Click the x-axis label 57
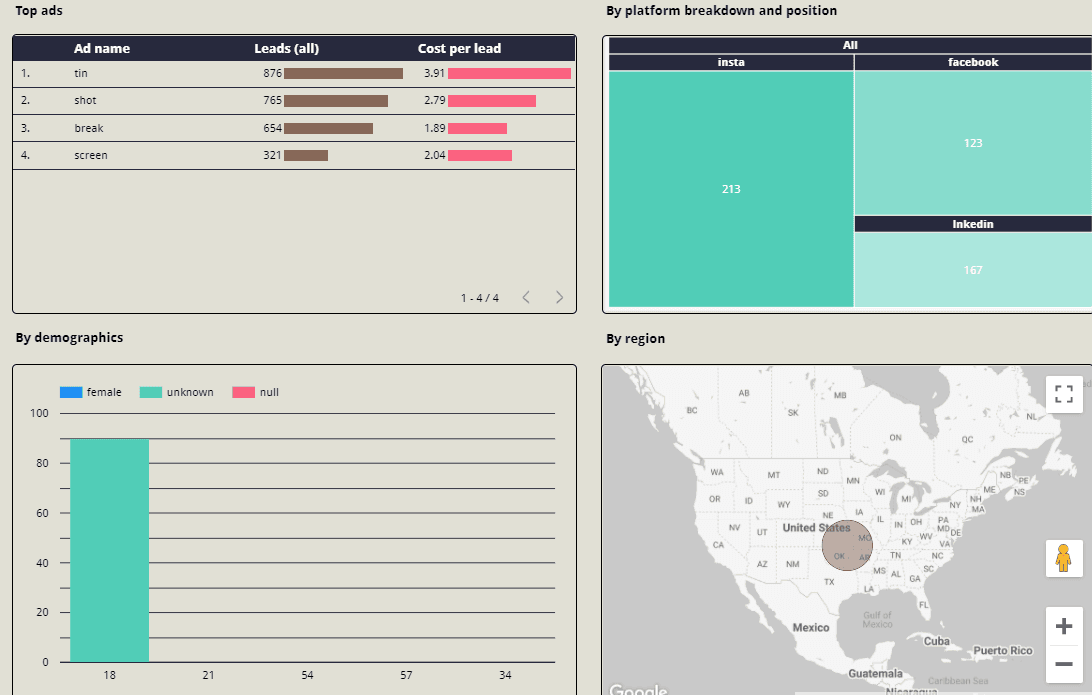 click(x=406, y=675)
